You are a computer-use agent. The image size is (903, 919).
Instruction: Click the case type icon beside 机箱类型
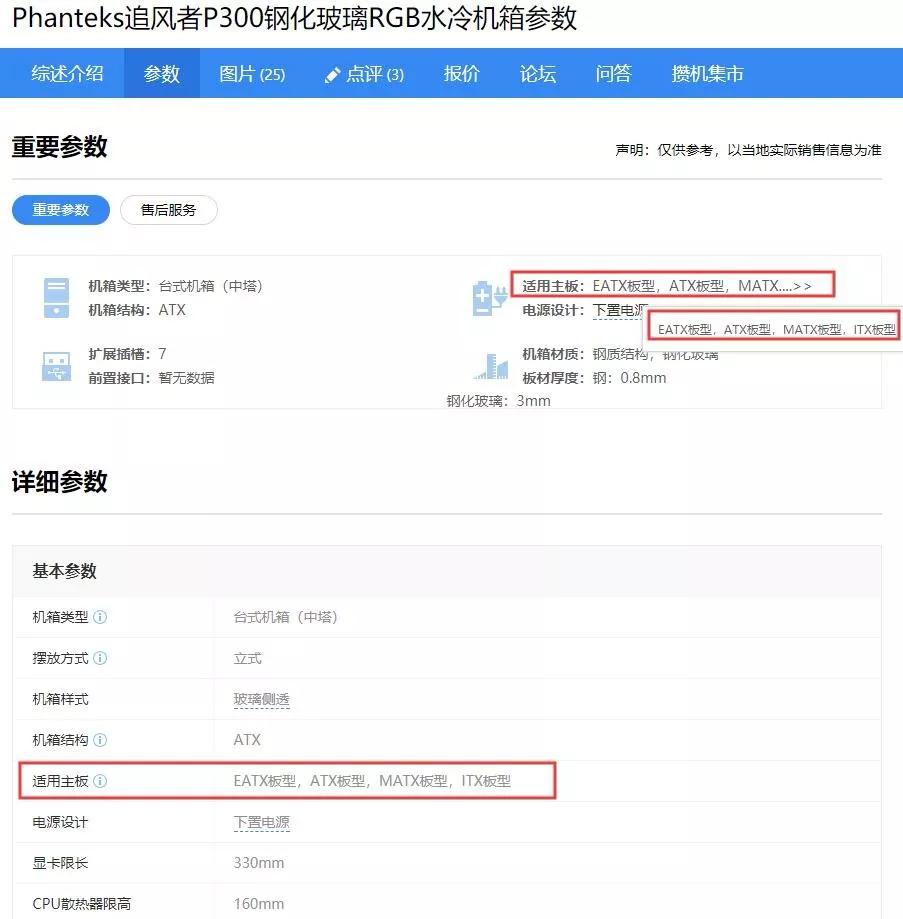(x=55, y=295)
